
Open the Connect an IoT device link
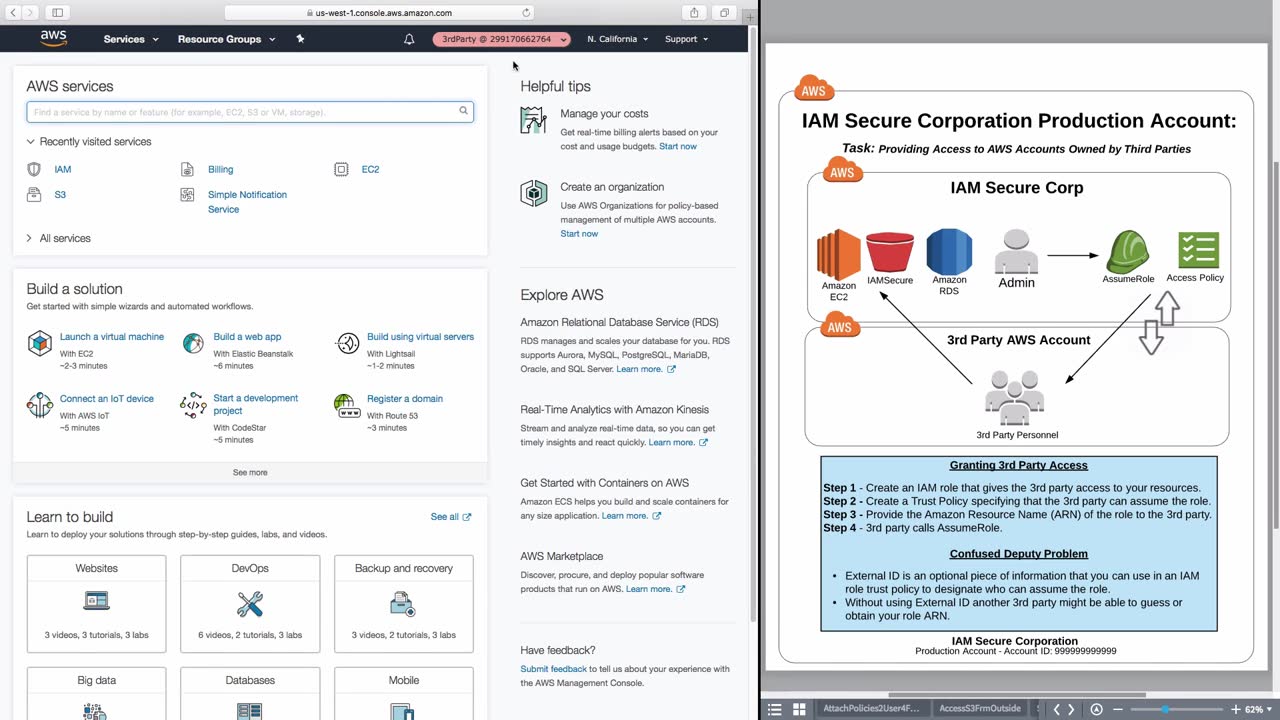click(x=107, y=398)
